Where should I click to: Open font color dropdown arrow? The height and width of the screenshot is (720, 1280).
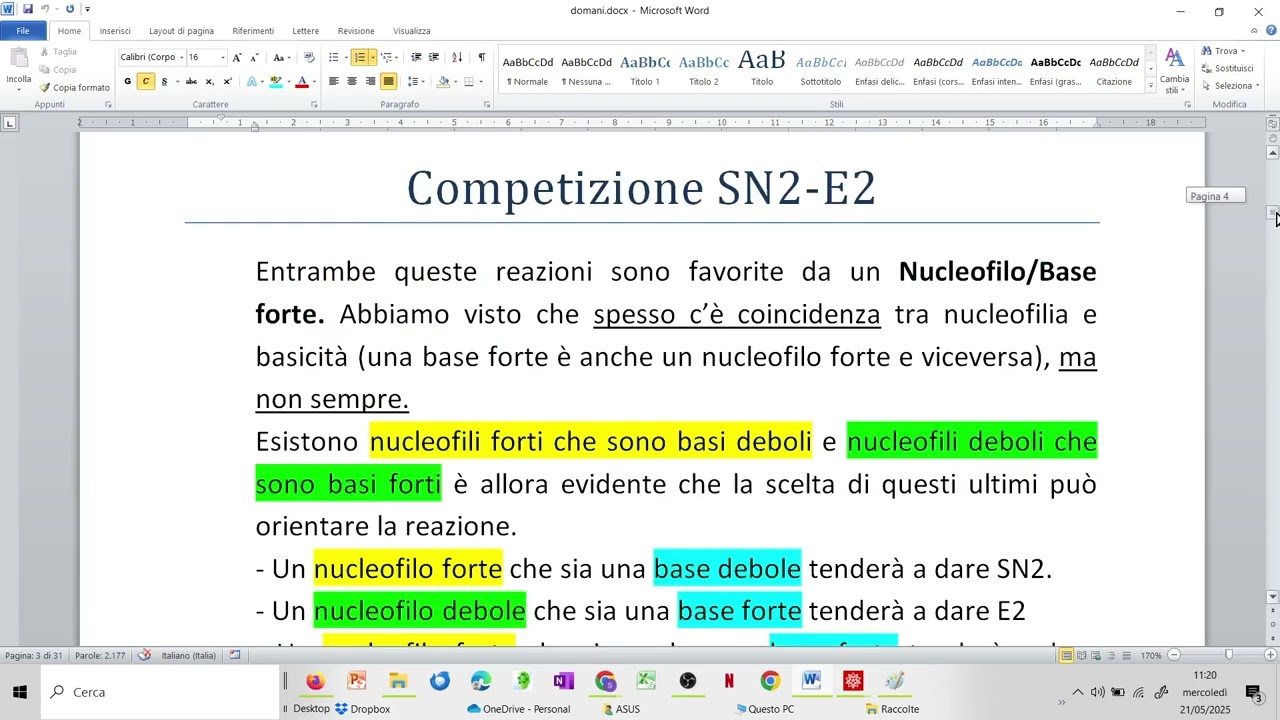click(x=314, y=81)
